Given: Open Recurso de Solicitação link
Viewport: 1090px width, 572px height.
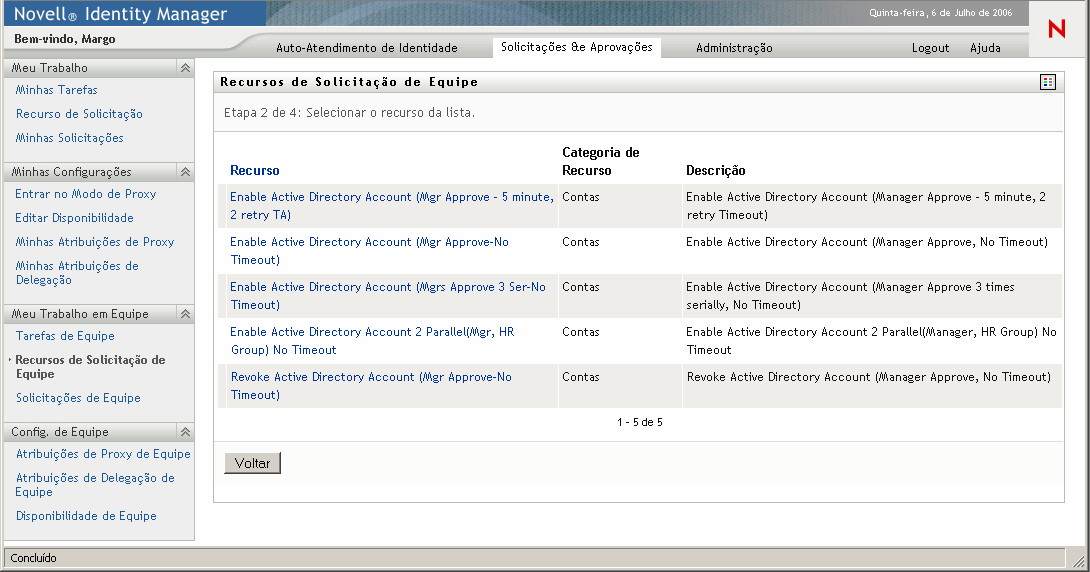Looking at the screenshot, I should click(x=79, y=114).
